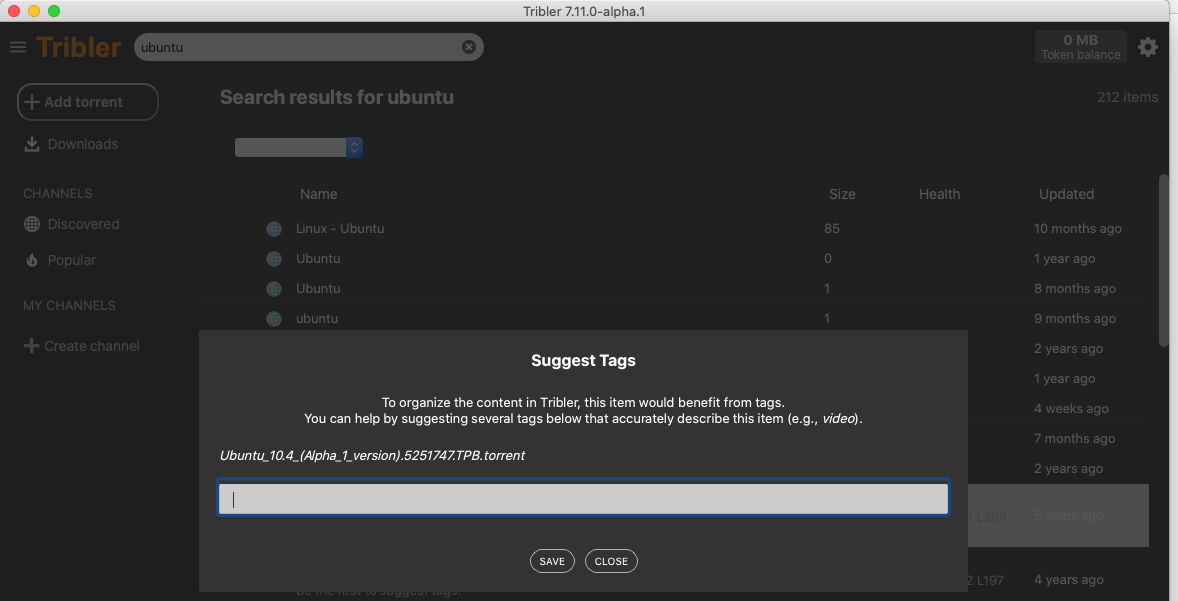Close the Suggest Tags dialog
The width and height of the screenshot is (1178, 601).
pyautogui.click(x=611, y=561)
